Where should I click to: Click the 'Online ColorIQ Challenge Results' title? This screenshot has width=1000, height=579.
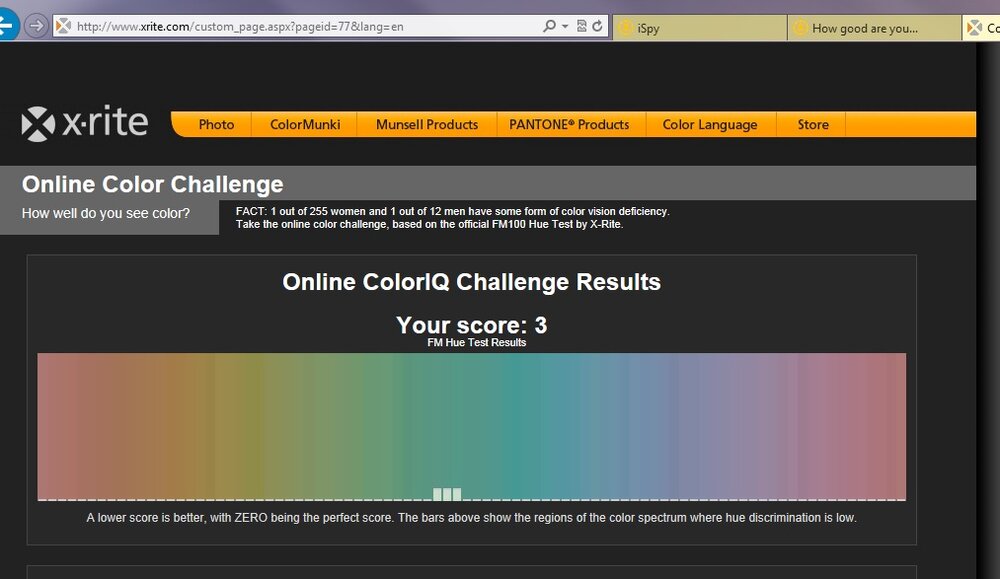471,282
